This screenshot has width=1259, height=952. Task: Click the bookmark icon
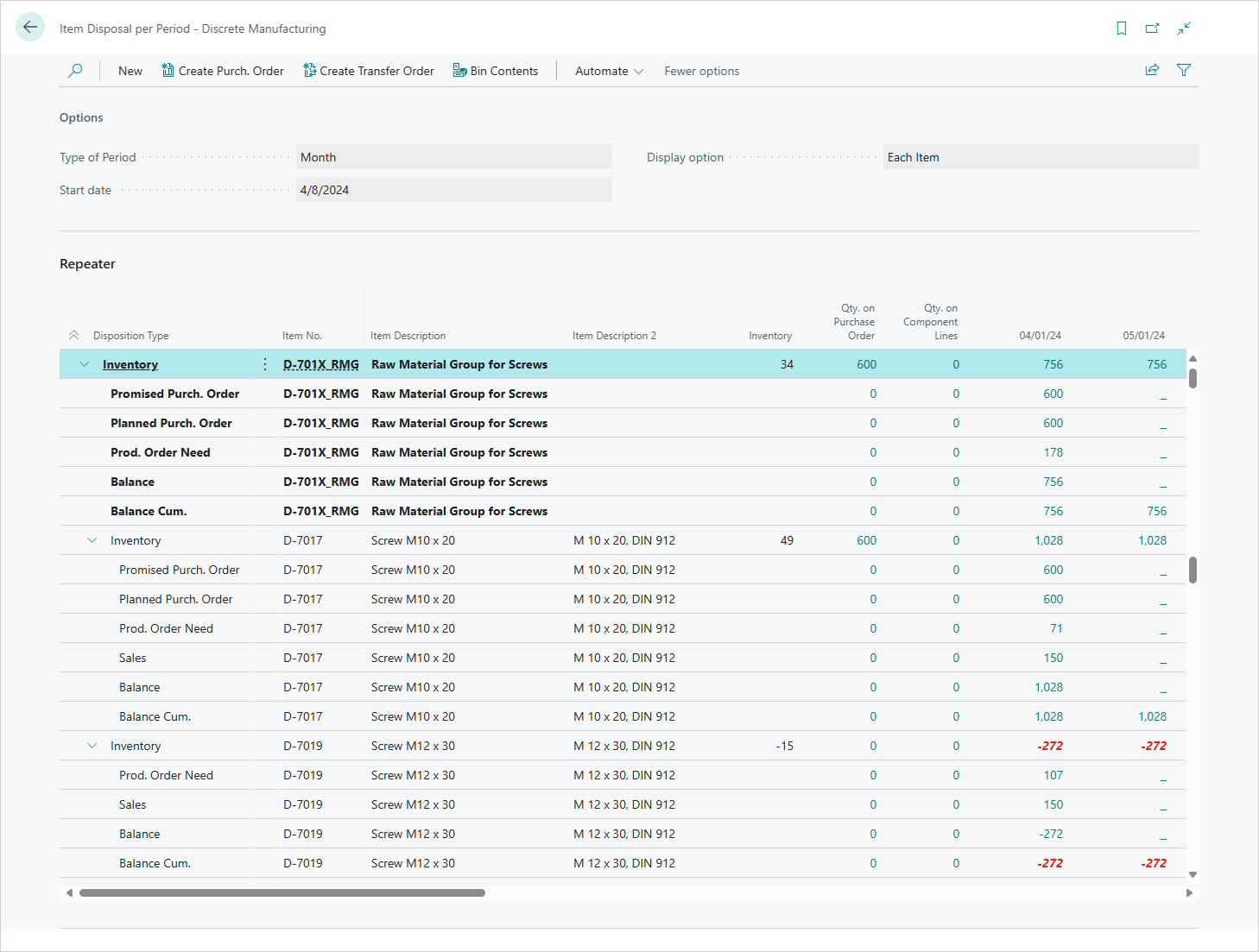(x=1121, y=28)
